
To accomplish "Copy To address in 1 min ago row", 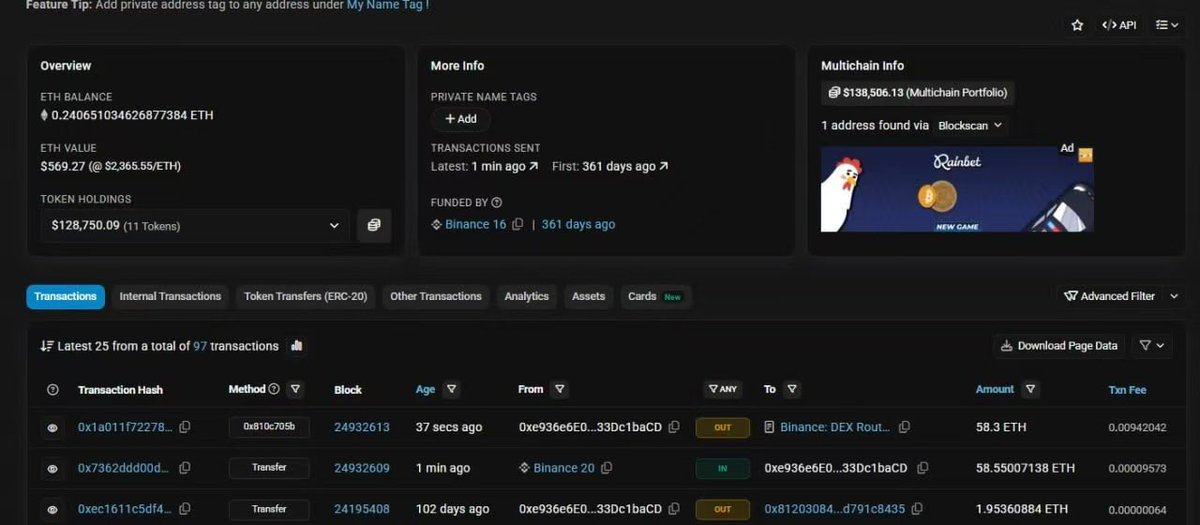I will point(922,468).
